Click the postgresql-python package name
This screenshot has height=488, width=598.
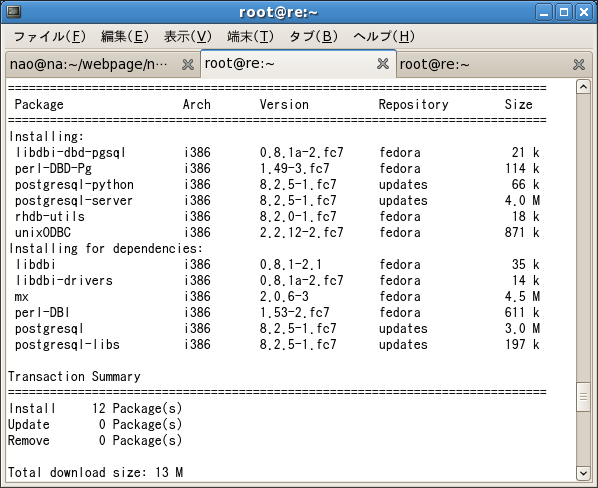(74, 185)
